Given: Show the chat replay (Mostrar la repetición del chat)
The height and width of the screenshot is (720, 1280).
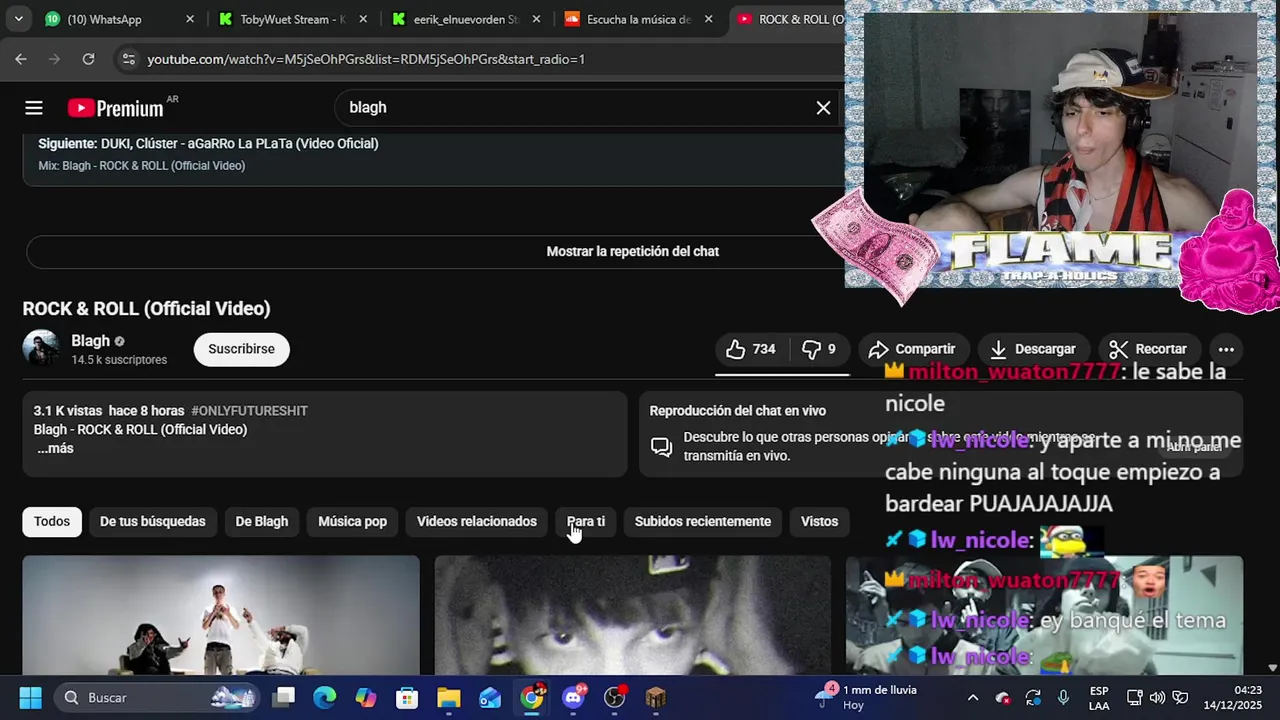Looking at the screenshot, I should click(x=633, y=251).
